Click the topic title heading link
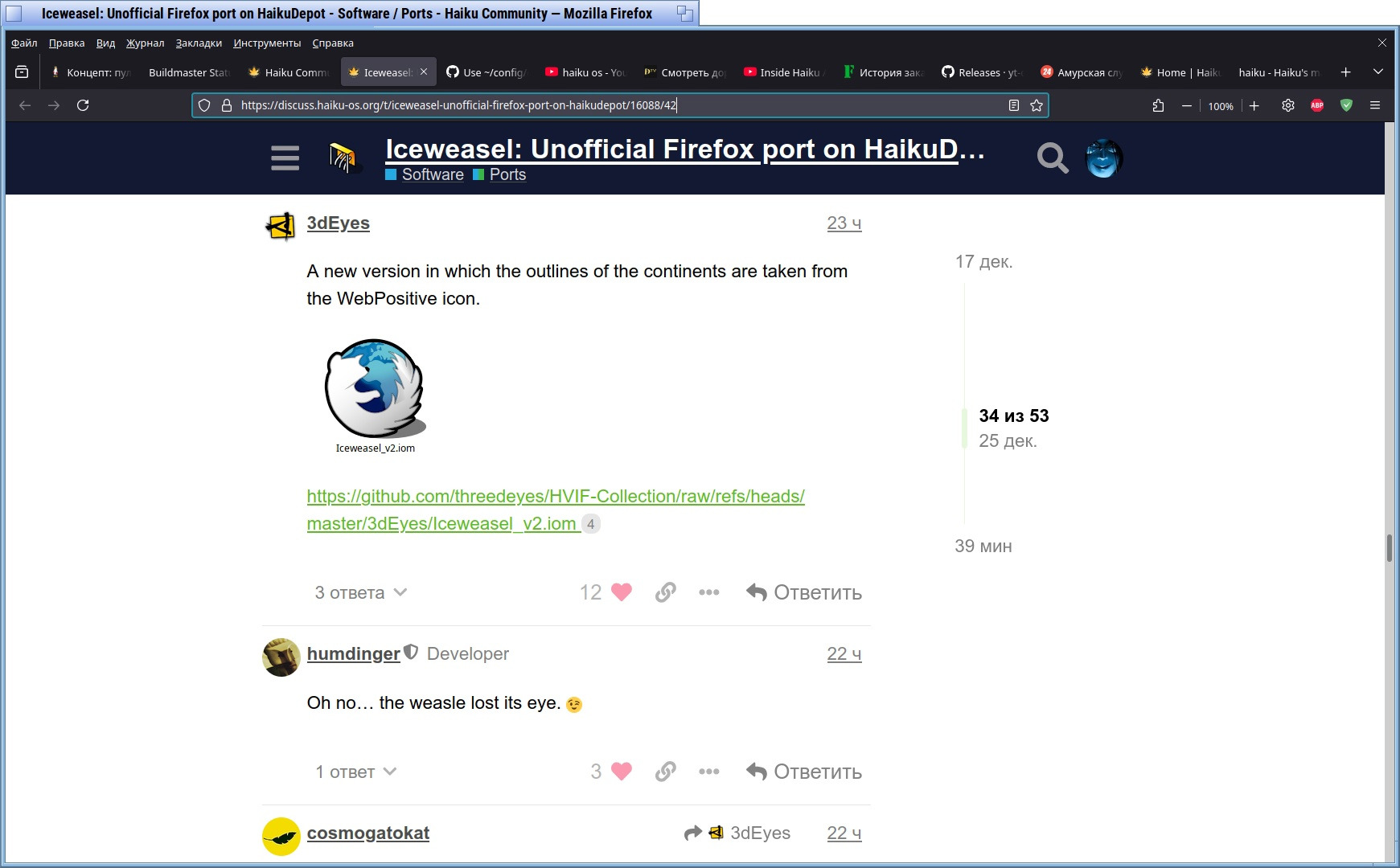This screenshot has height=868, width=1400. [685, 149]
